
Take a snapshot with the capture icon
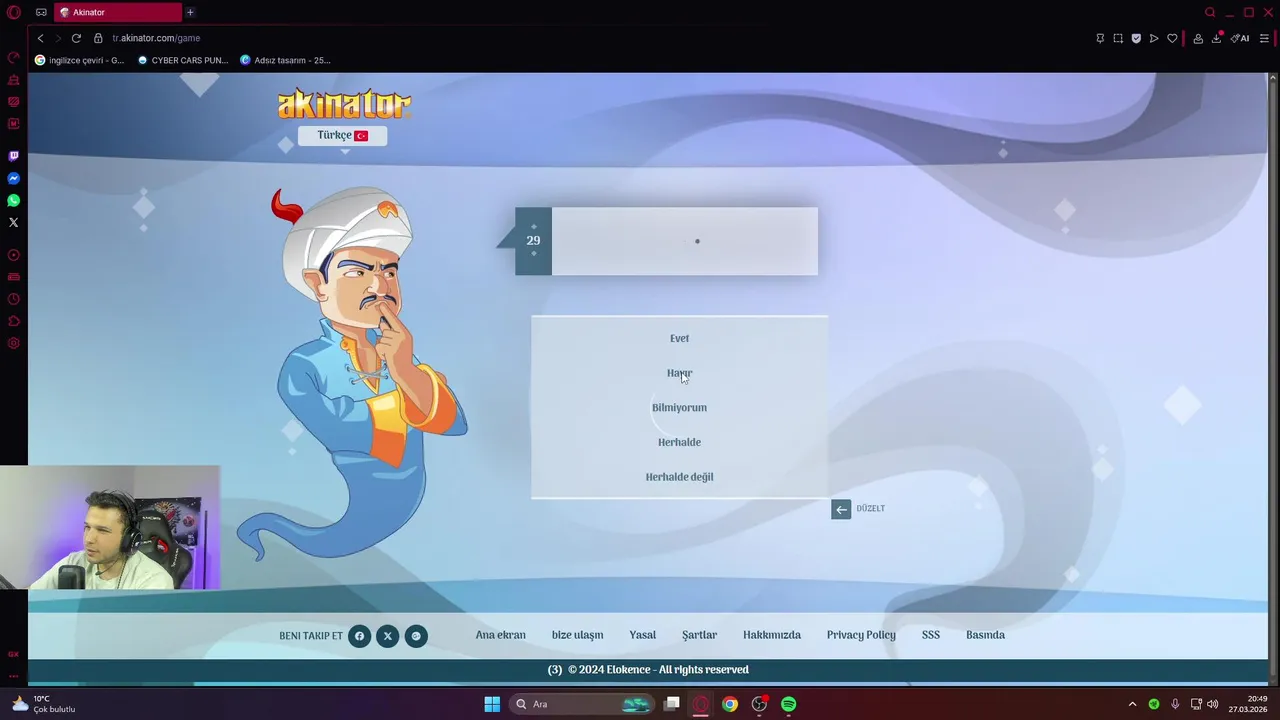[1118, 38]
